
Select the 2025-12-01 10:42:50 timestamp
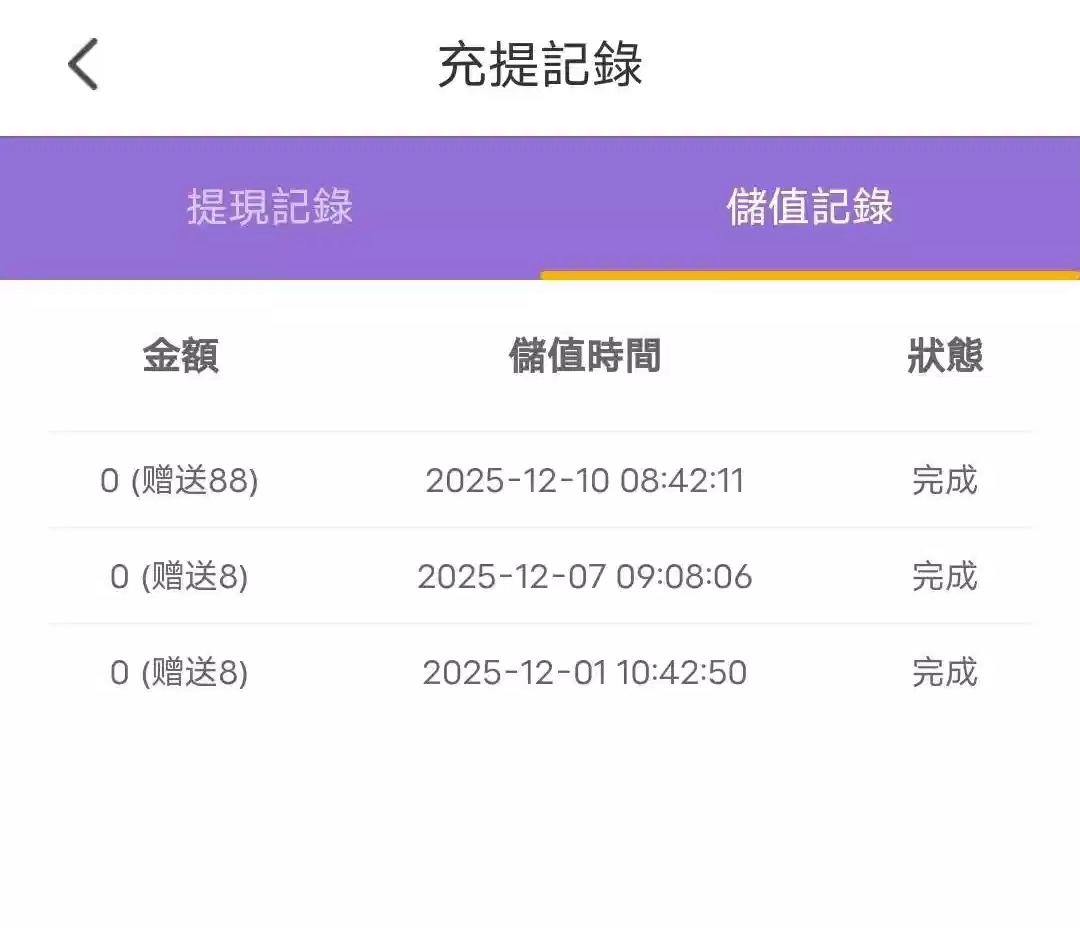click(x=585, y=673)
